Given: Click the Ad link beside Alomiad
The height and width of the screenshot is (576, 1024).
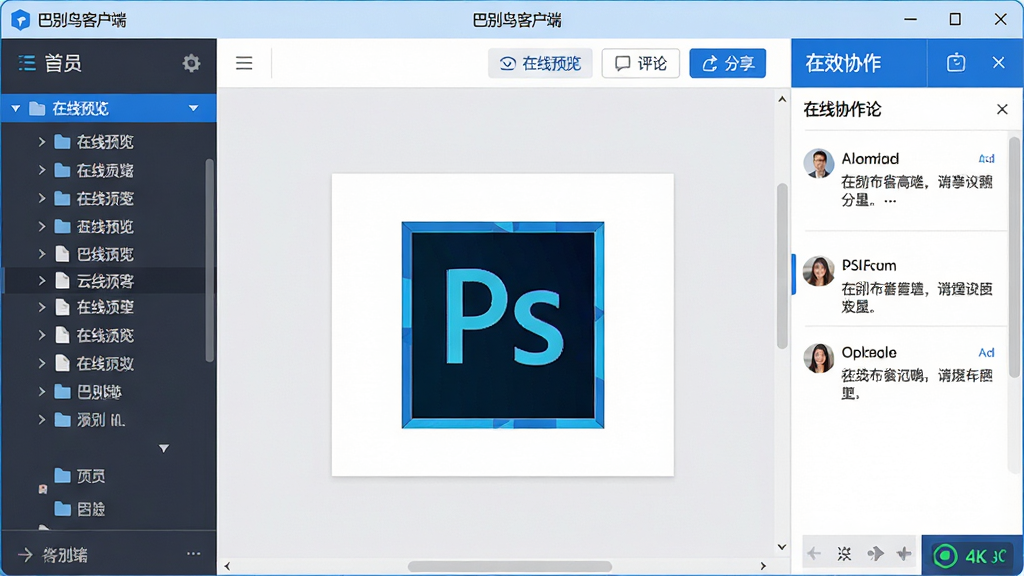Looking at the screenshot, I should [986, 159].
